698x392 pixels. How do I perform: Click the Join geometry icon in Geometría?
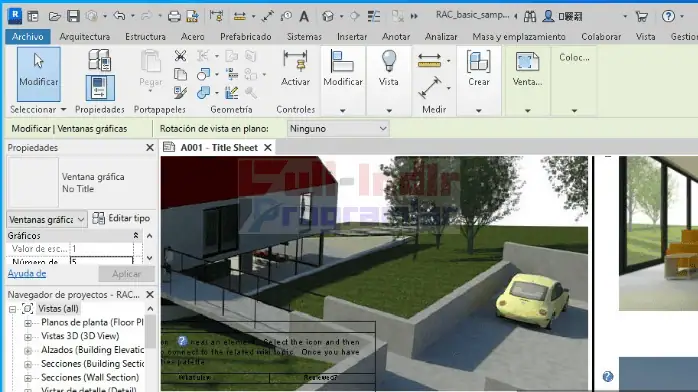[x=203, y=92]
